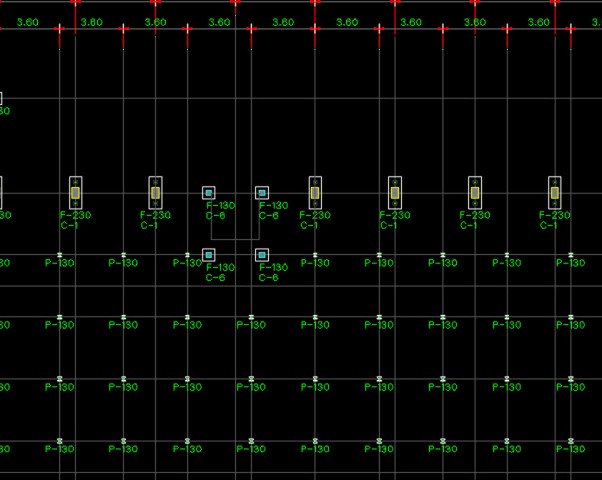This screenshot has width=602, height=480.
Task: Click the C-6 label below the lower-left F-130 footing
Action: click(215, 277)
